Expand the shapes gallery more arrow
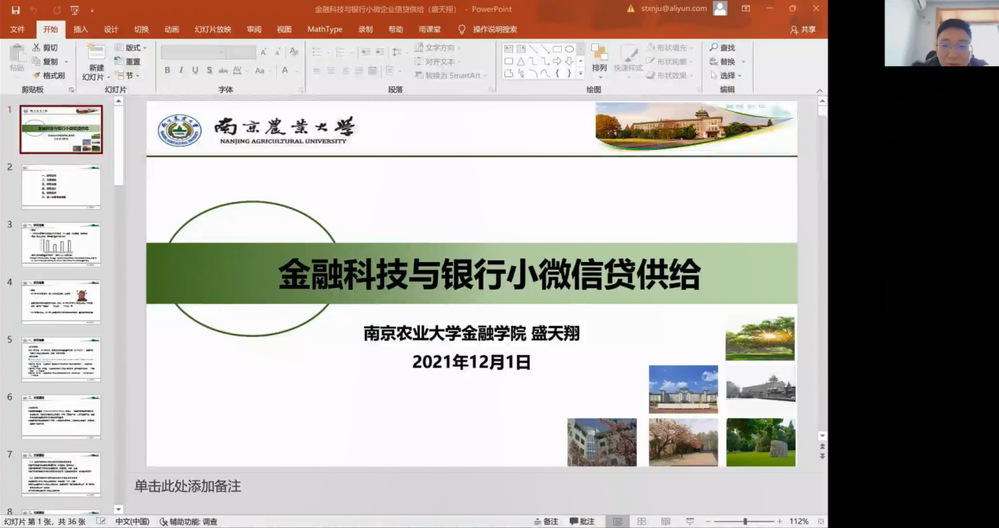The height and width of the screenshot is (528, 999). click(581, 74)
